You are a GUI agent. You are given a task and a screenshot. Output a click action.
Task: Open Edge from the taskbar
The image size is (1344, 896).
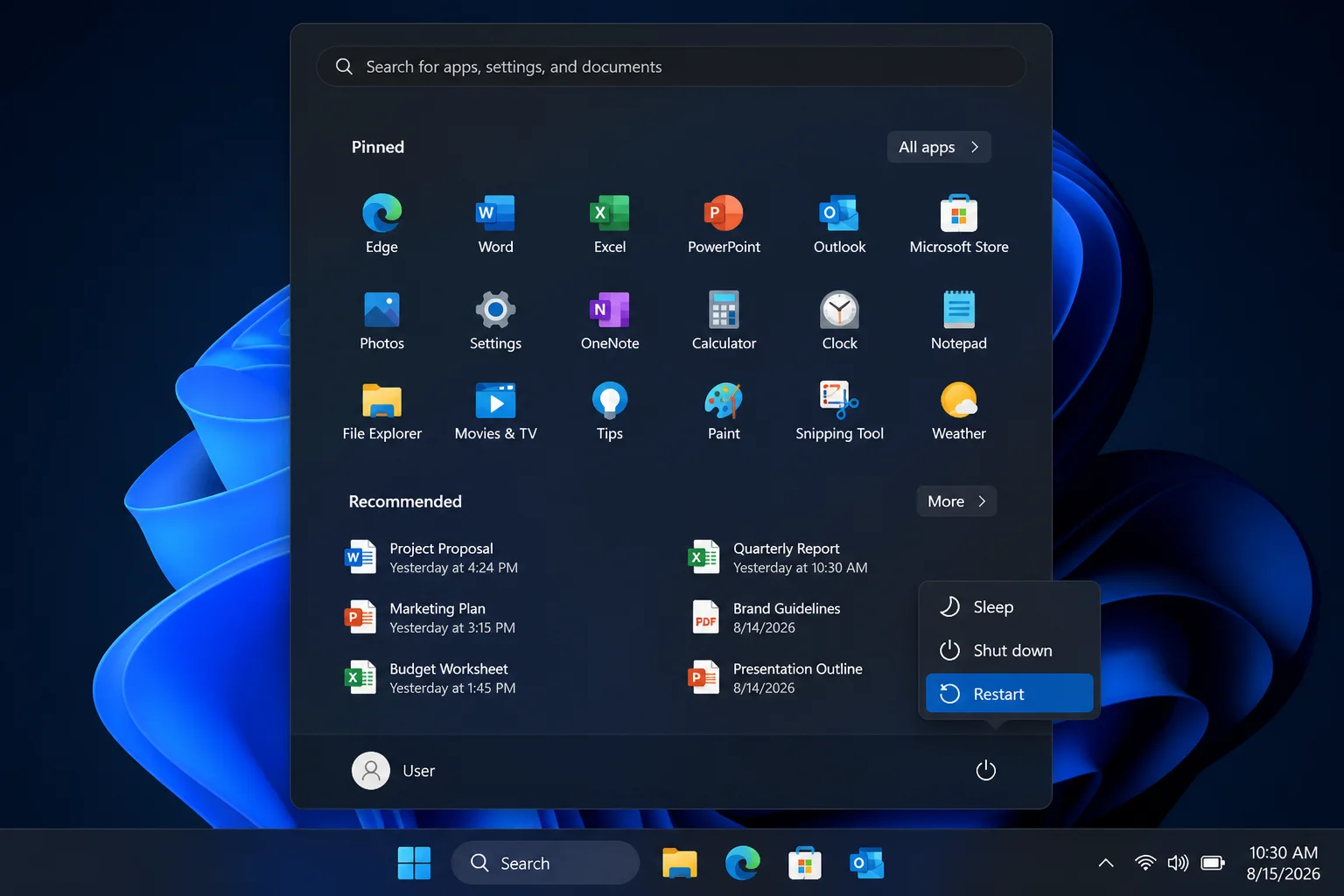click(742, 864)
